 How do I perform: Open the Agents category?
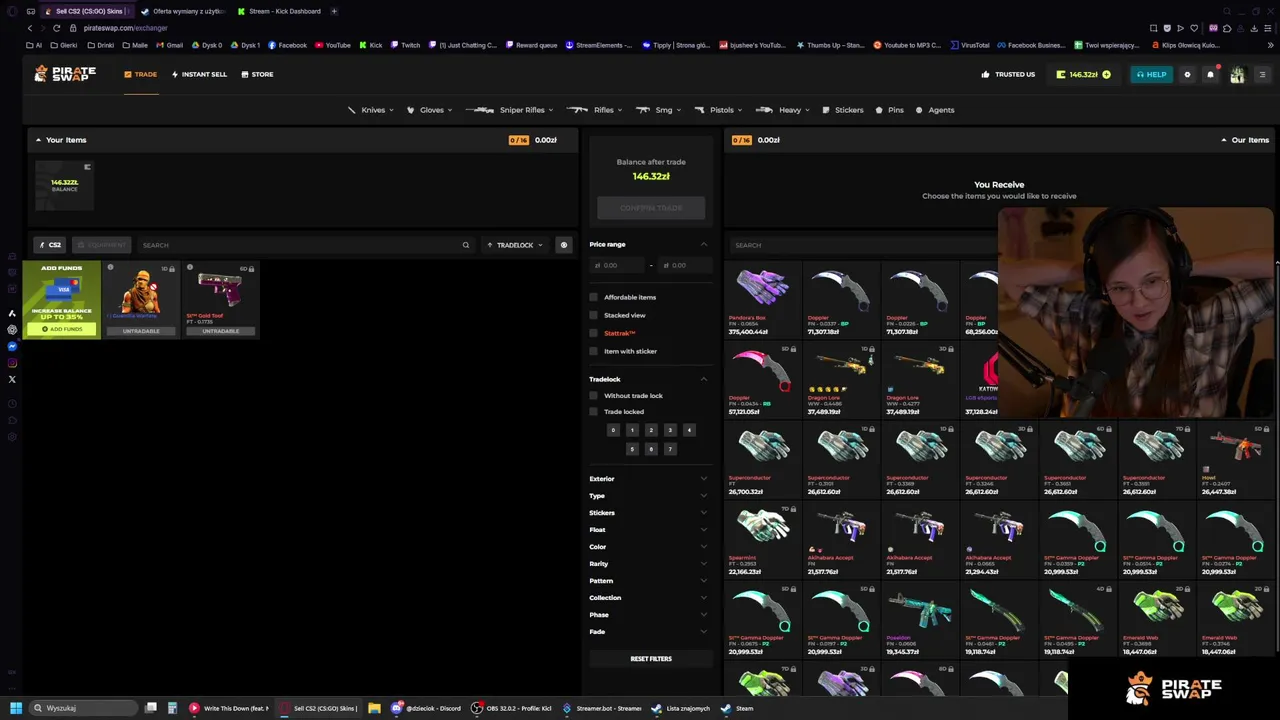pyautogui.click(x=935, y=110)
